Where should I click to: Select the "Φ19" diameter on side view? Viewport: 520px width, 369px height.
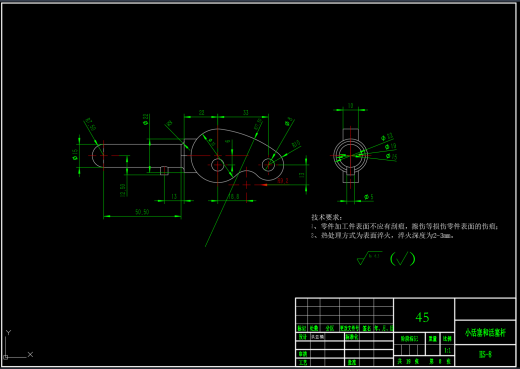[x=390, y=146]
